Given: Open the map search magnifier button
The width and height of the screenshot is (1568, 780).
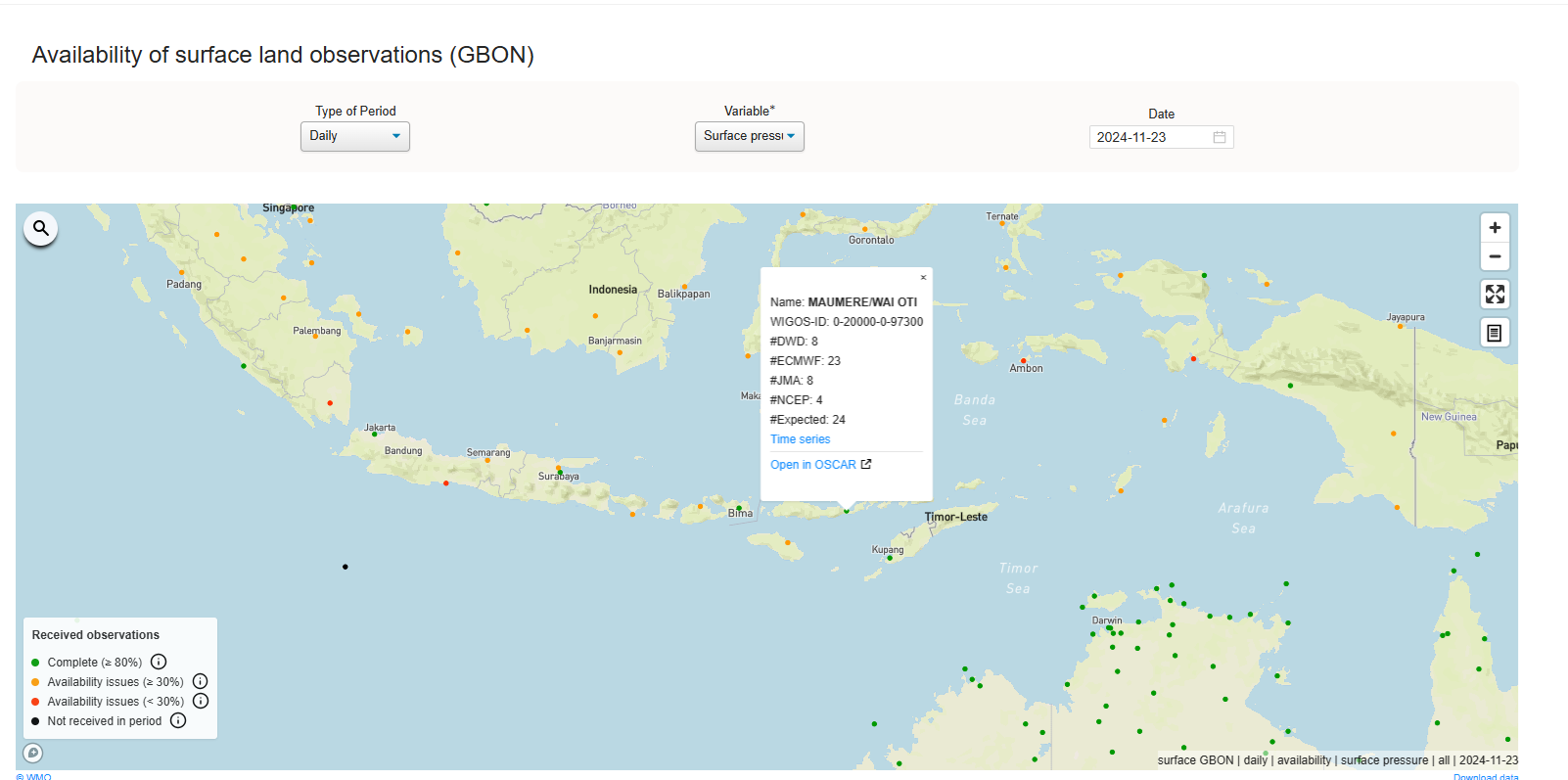Looking at the screenshot, I should [41, 229].
